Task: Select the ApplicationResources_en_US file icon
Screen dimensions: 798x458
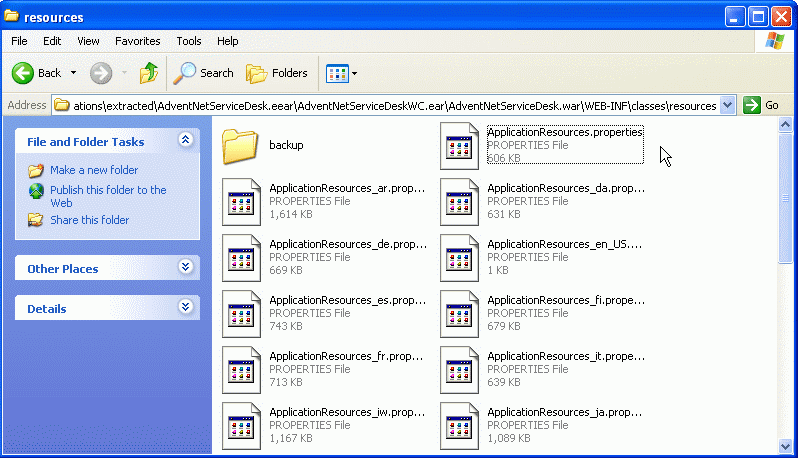Action: [459, 258]
